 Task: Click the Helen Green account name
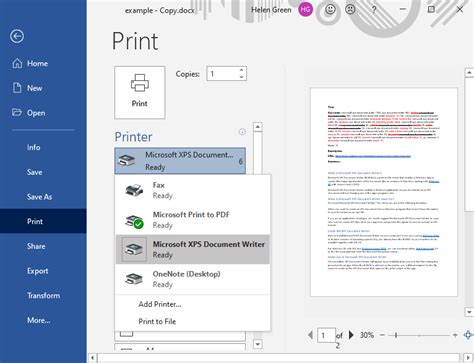point(271,10)
